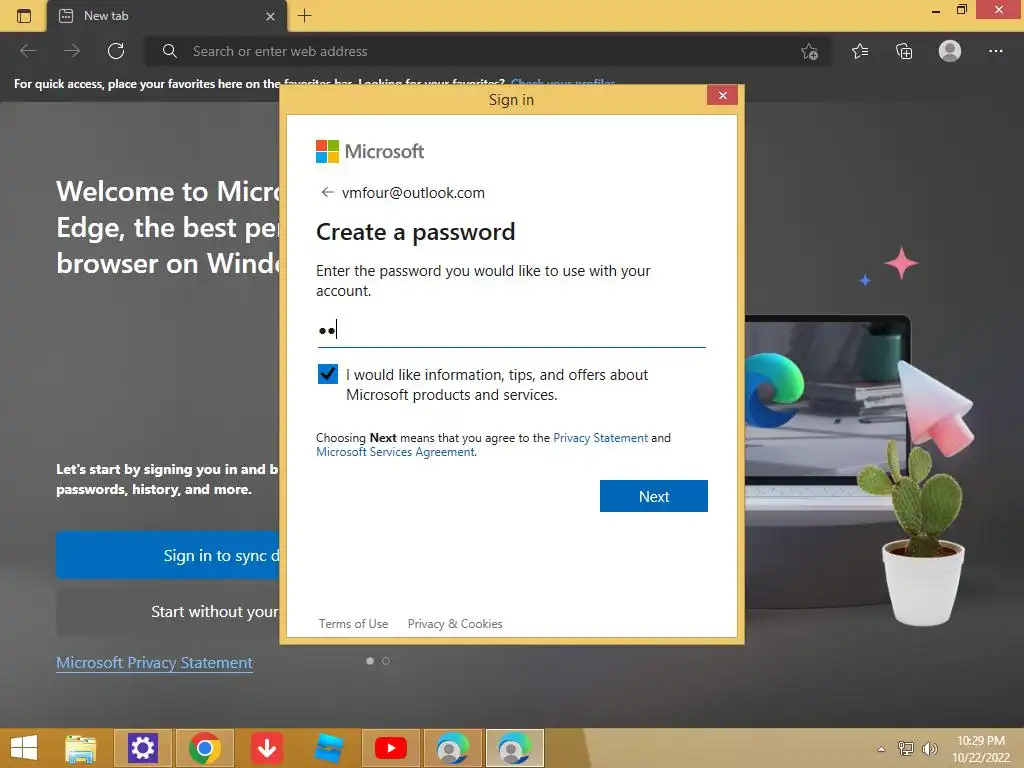This screenshot has width=1024, height=768.
Task: Open the Microsoft Privacy Statement link
Action: click(x=154, y=662)
